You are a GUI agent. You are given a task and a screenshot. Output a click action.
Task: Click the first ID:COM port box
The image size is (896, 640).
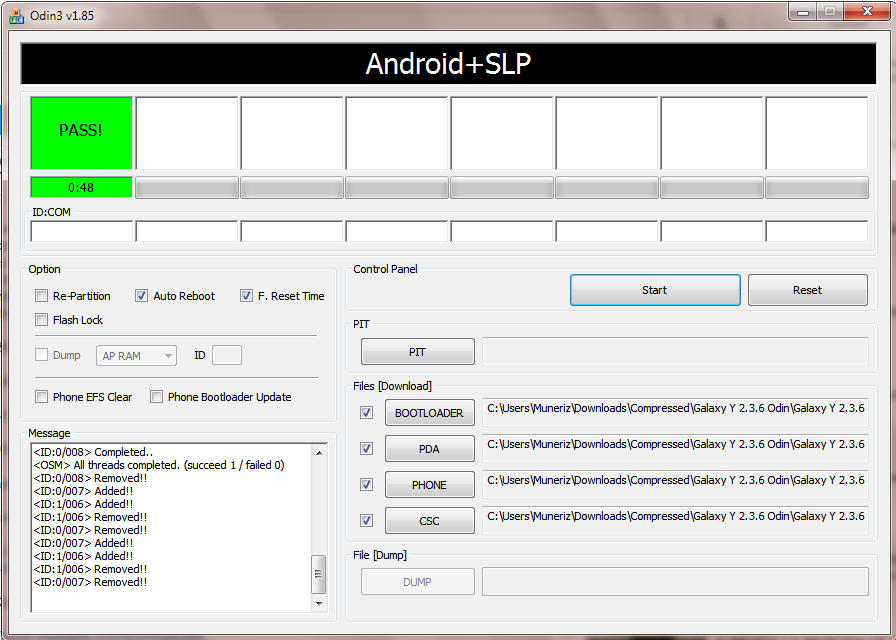(x=81, y=231)
